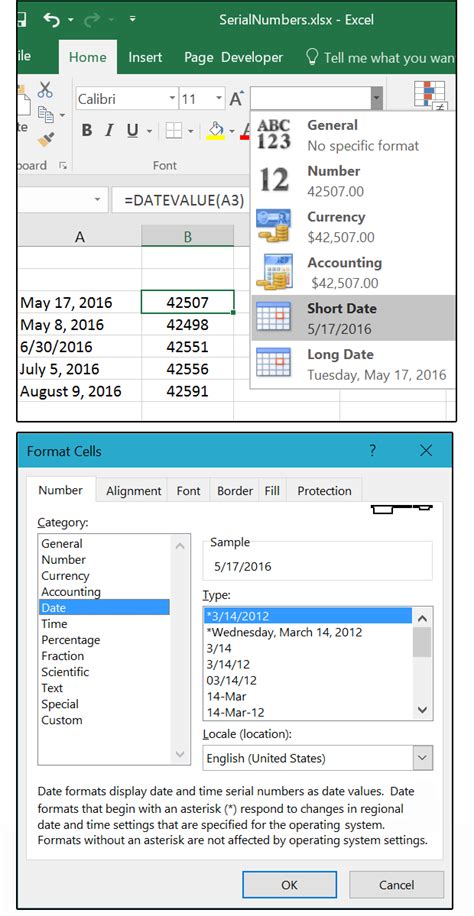The width and height of the screenshot is (474, 916).
Task: Open the Page Layout ribbon tab
Action: pyautogui.click(x=198, y=57)
